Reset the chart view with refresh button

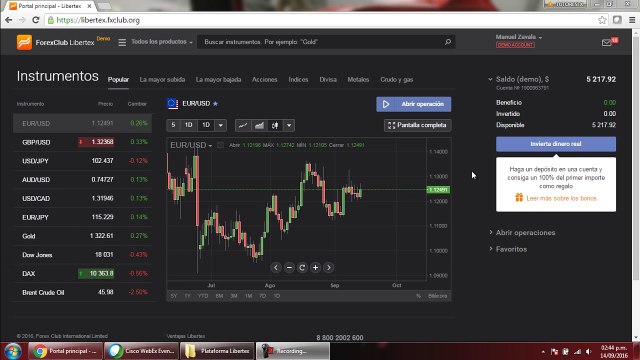click(302, 267)
